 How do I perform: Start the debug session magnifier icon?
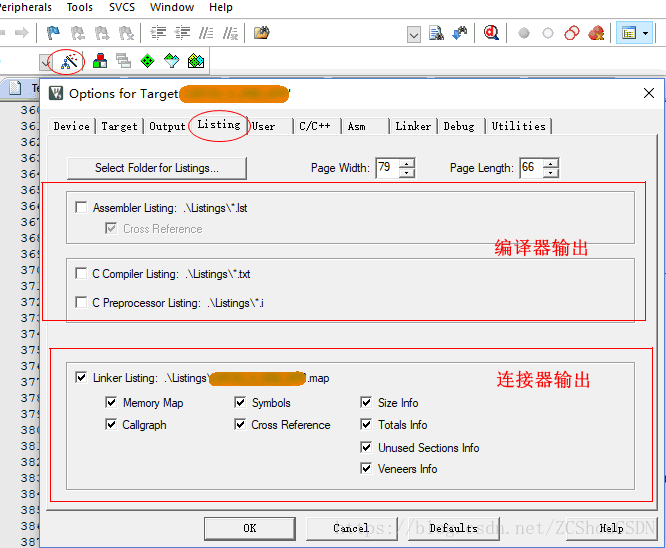491,33
